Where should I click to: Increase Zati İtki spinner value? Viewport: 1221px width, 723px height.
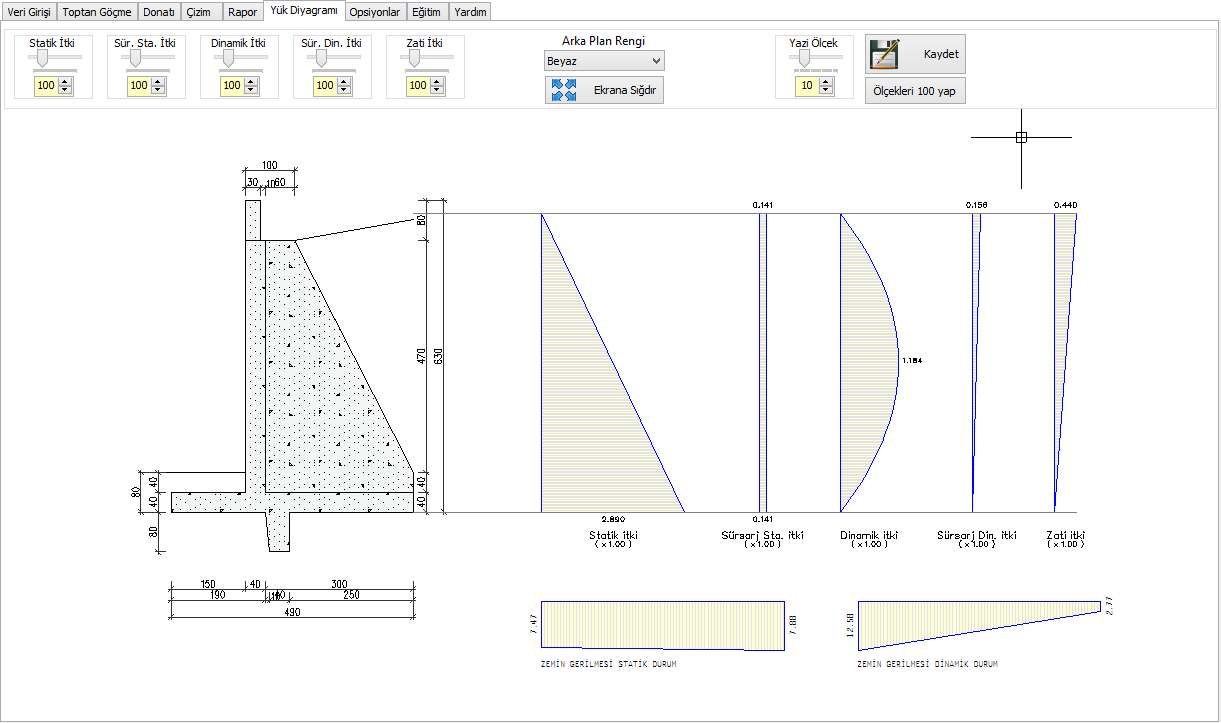point(438,82)
